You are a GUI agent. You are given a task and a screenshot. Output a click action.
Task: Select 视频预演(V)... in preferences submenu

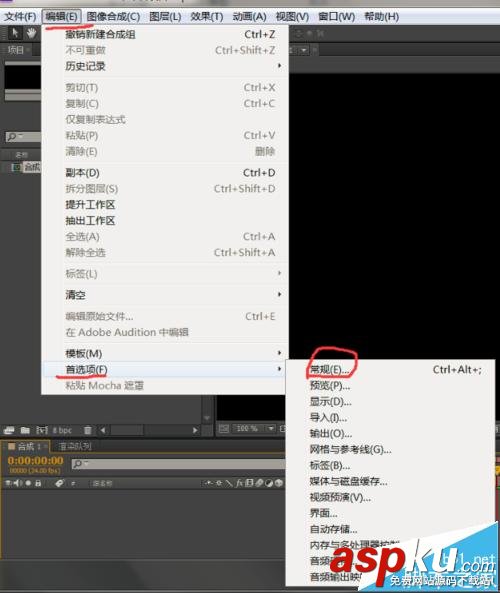tap(390, 497)
